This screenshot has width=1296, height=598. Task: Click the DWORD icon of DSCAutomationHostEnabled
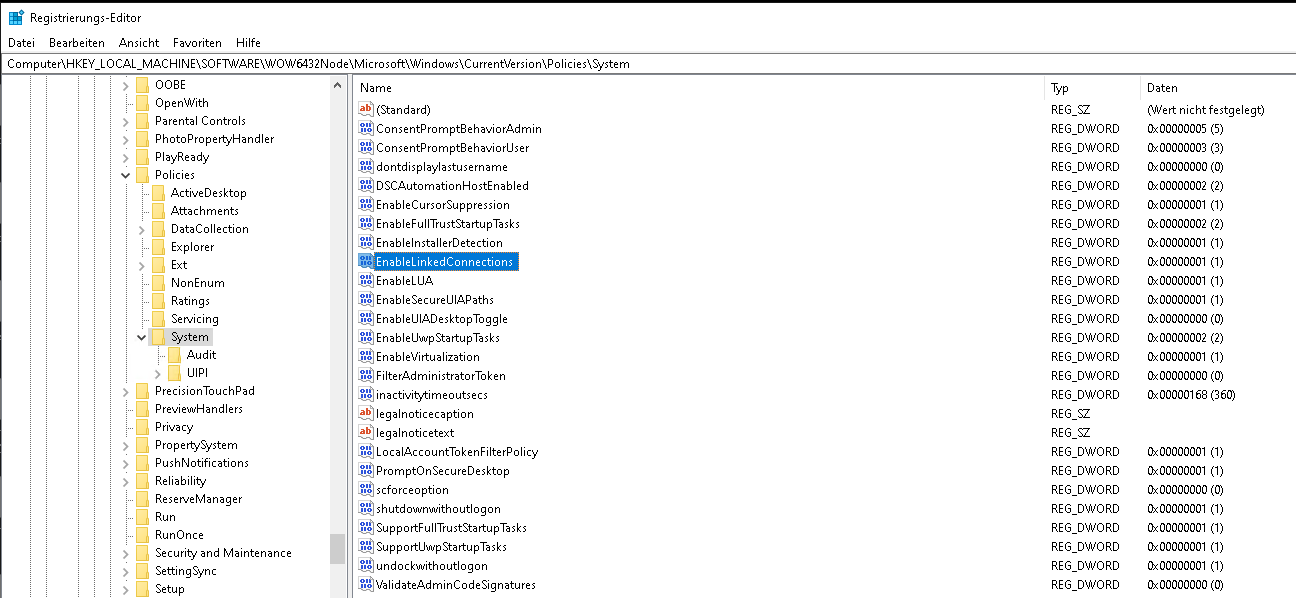[365, 185]
